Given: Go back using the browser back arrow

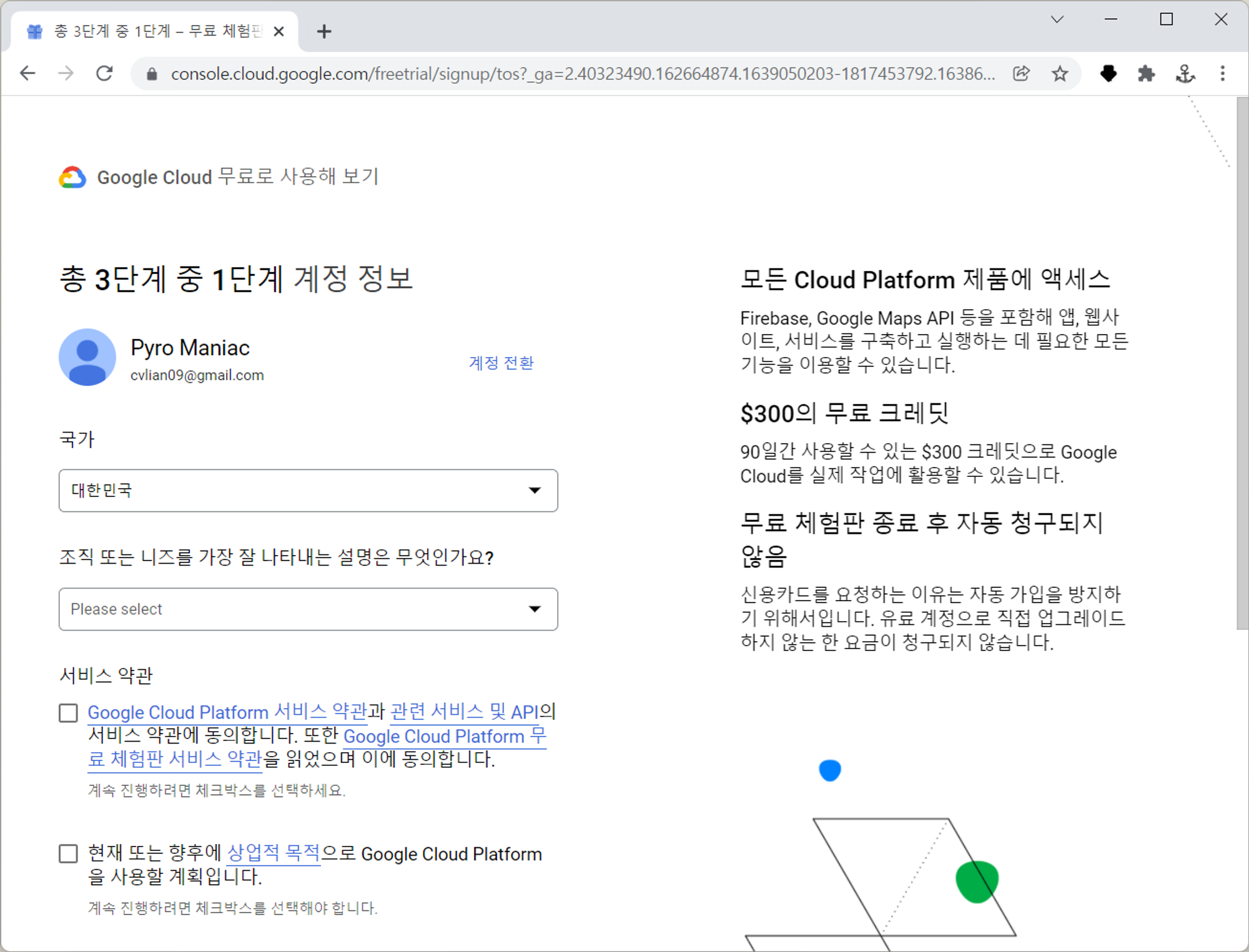Looking at the screenshot, I should click(x=27, y=74).
